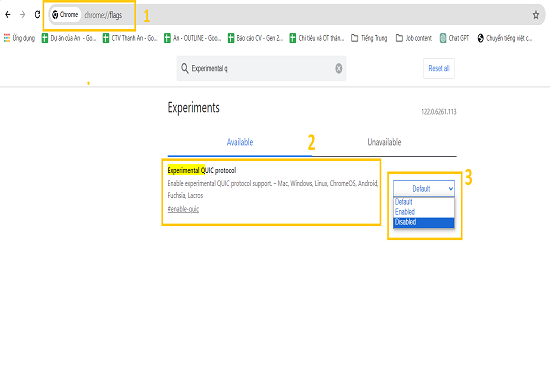Open the Dự án của An bookmark
The image size is (550, 375).
tap(69, 38)
